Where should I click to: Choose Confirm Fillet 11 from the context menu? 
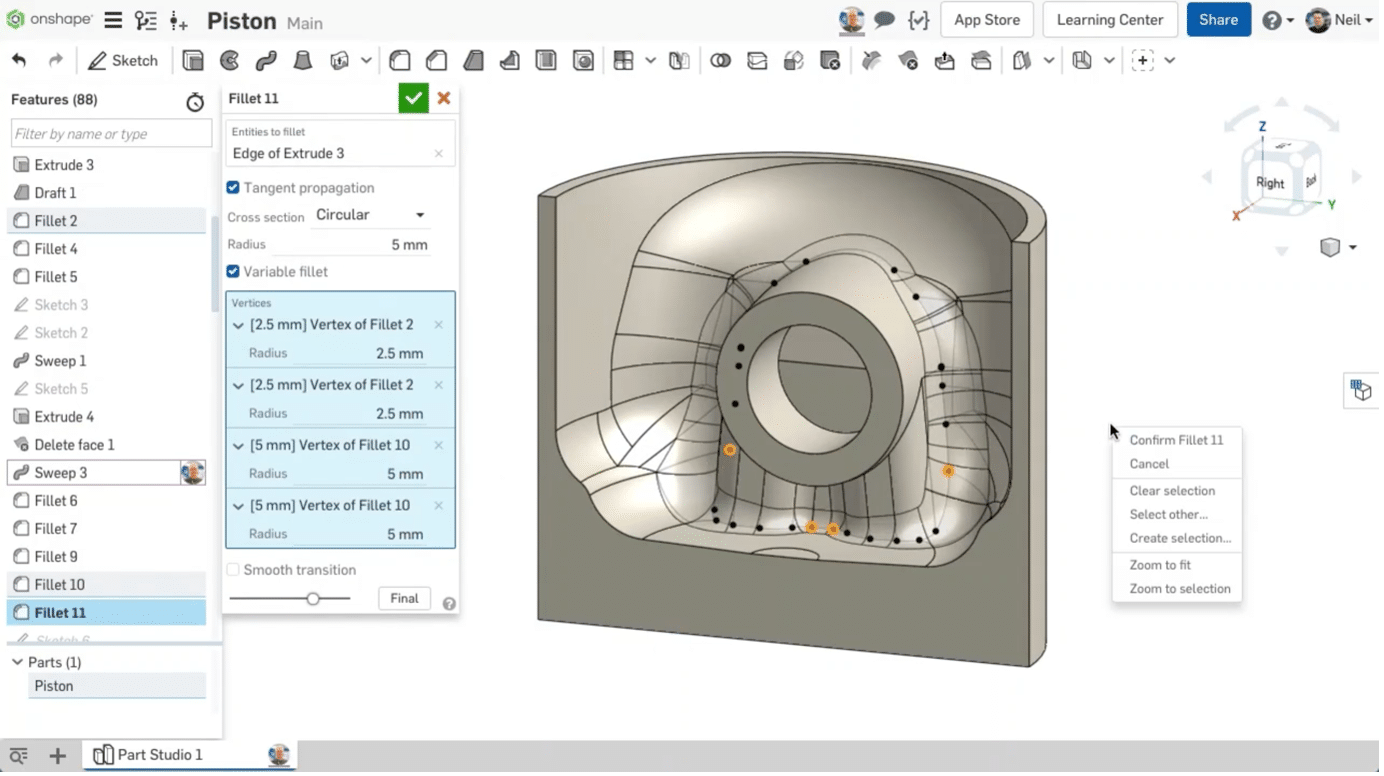coord(1177,440)
